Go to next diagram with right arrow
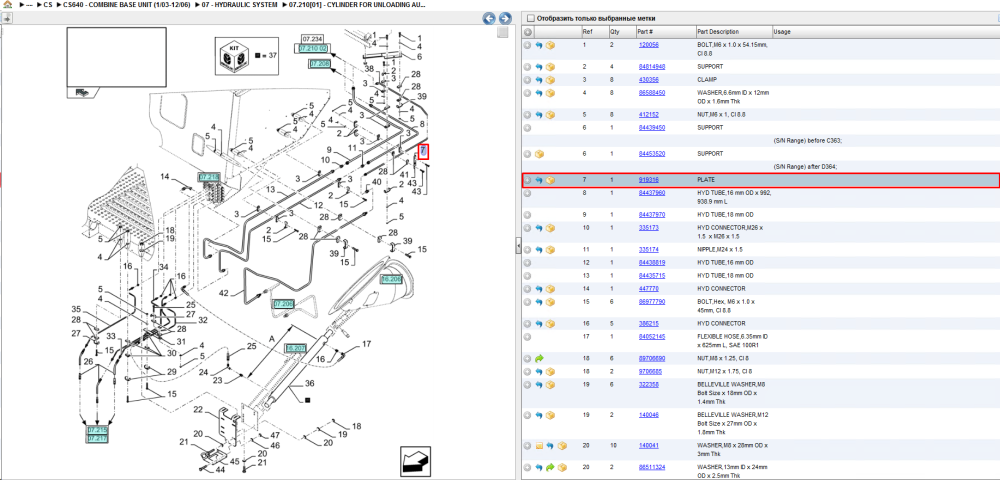1000x480 pixels. click(x=504, y=18)
